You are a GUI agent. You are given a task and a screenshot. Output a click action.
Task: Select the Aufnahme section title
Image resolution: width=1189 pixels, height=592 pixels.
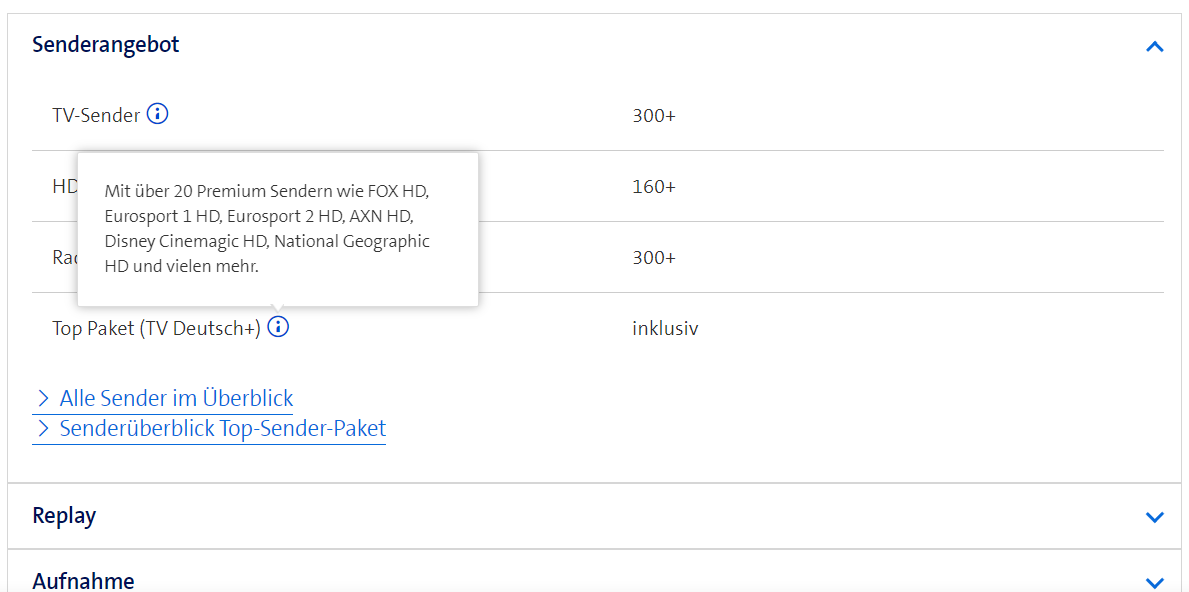[83, 580]
